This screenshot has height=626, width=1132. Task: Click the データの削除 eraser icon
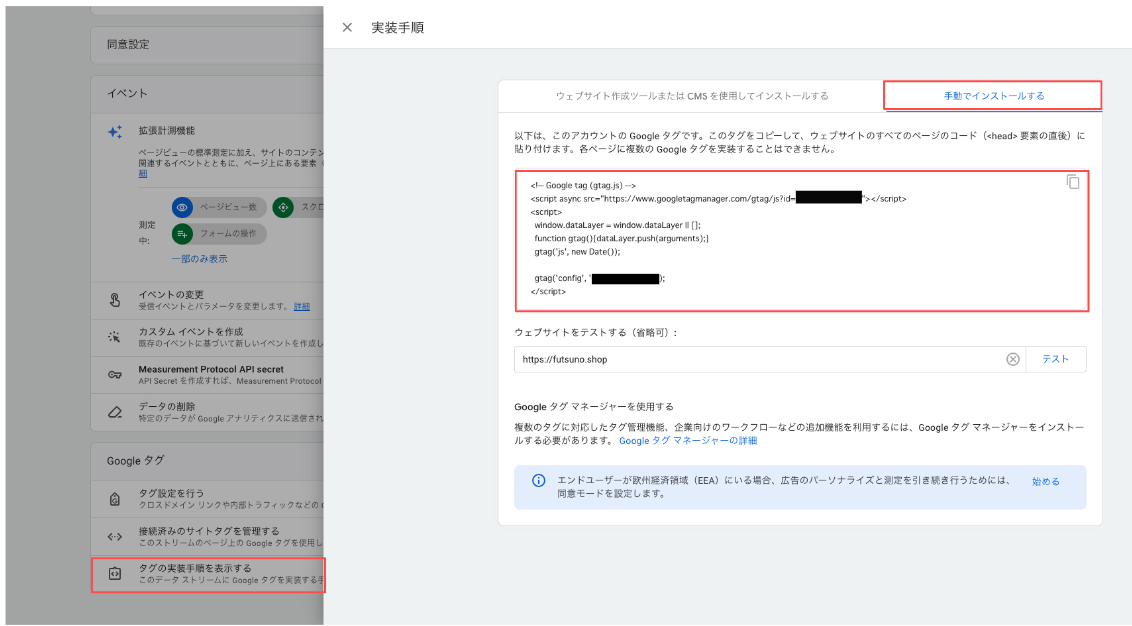point(115,412)
